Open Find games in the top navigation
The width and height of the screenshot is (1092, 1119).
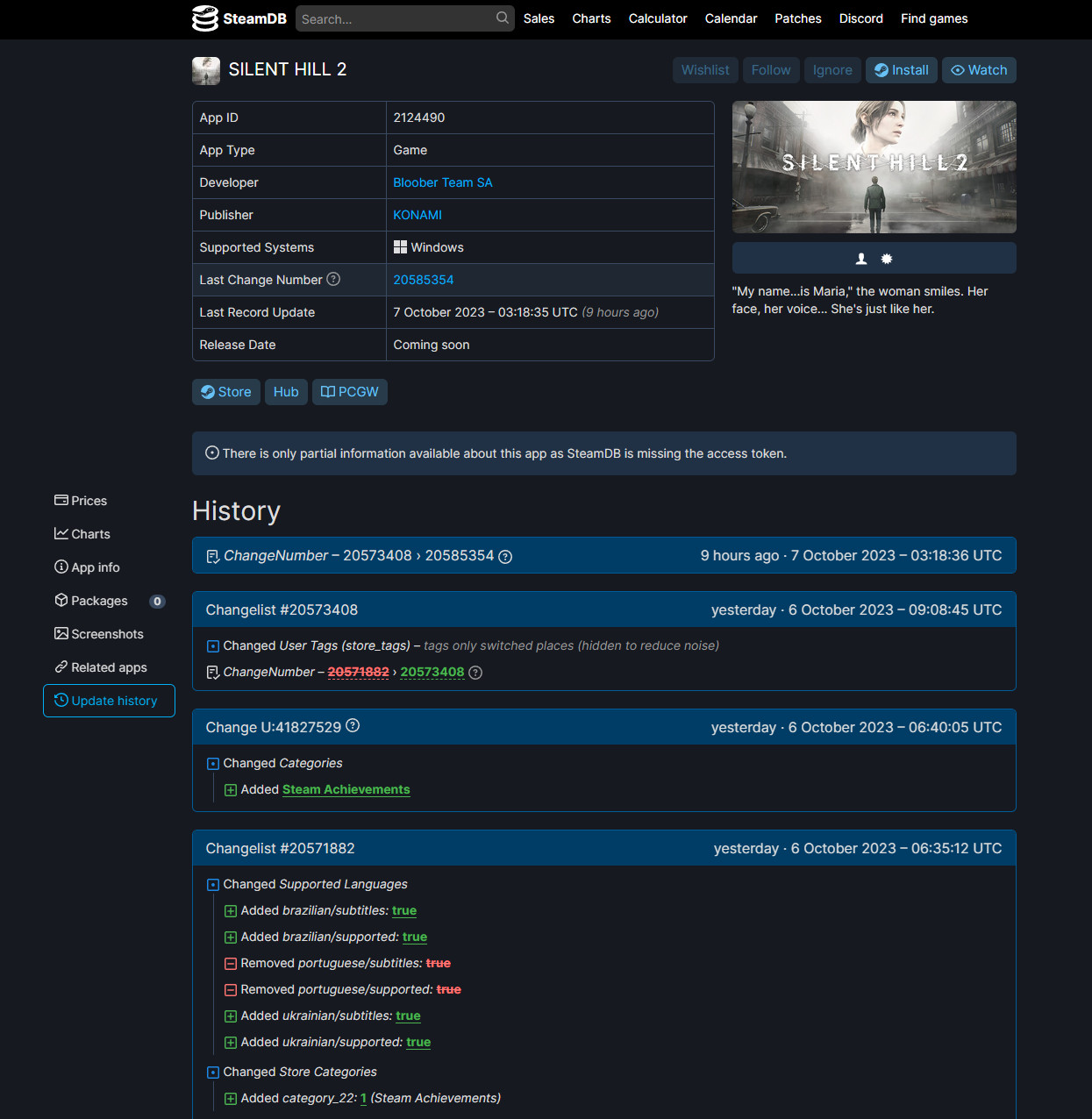(934, 18)
